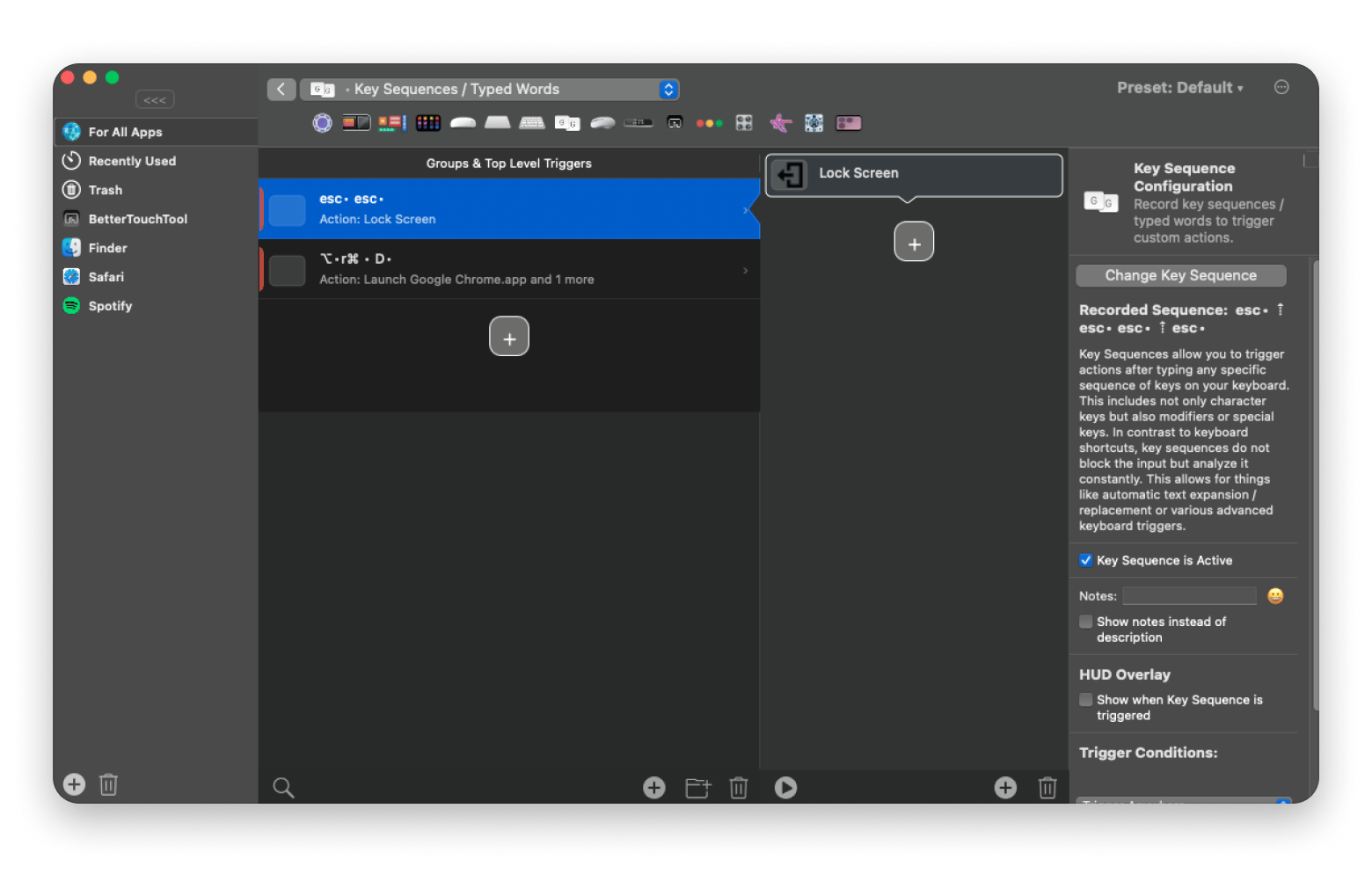Select the Stream Deck grid icon
Screen dimensions: 1372x874
(x=744, y=123)
